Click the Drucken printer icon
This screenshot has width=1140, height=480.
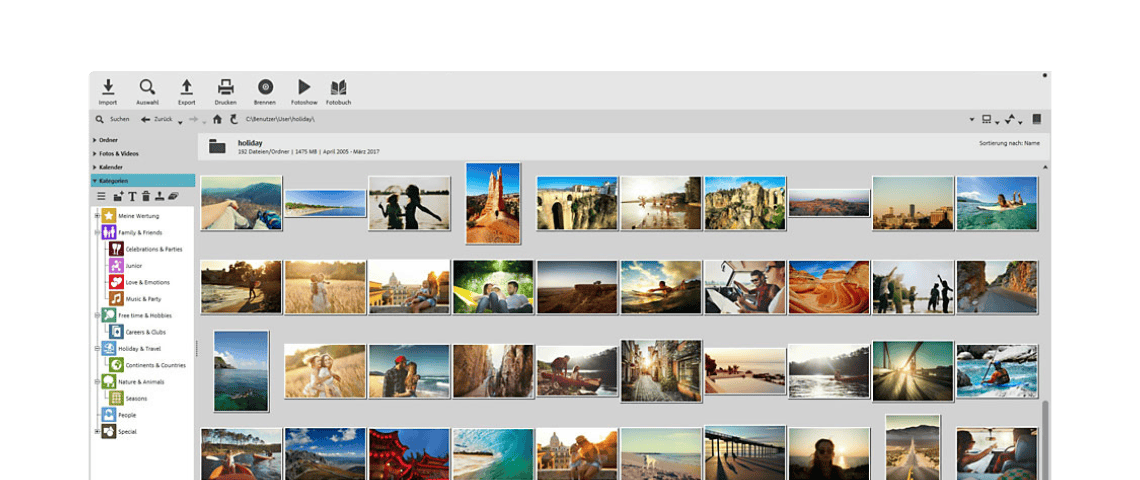pos(226,91)
